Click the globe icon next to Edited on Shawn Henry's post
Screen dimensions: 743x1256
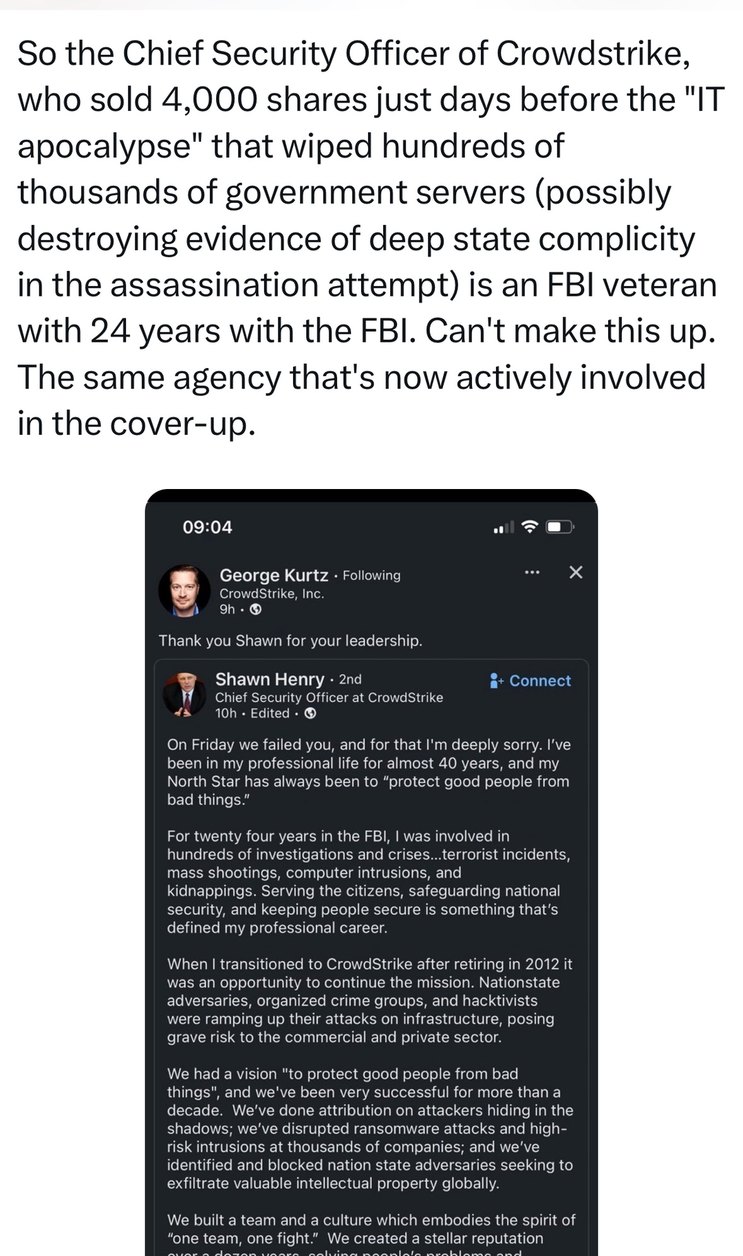tap(309, 714)
